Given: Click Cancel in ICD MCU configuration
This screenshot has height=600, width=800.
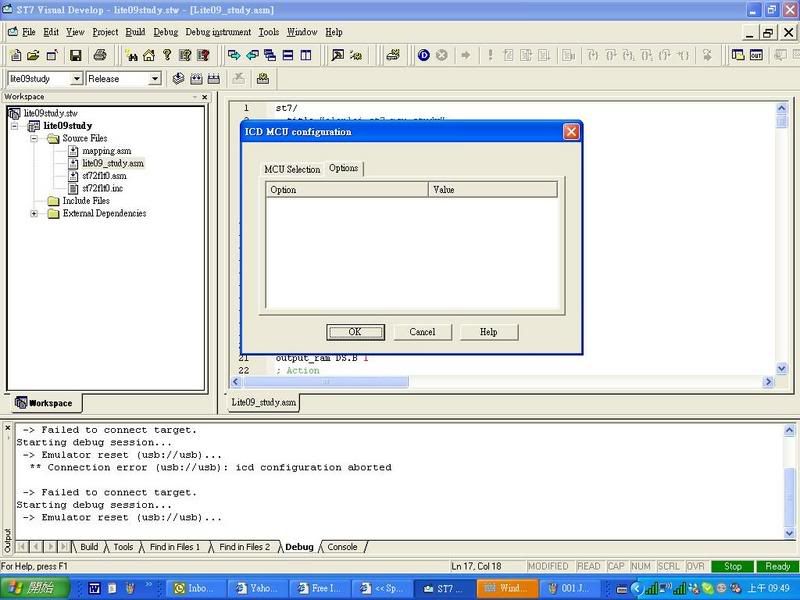Looking at the screenshot, I should [422, 332].
